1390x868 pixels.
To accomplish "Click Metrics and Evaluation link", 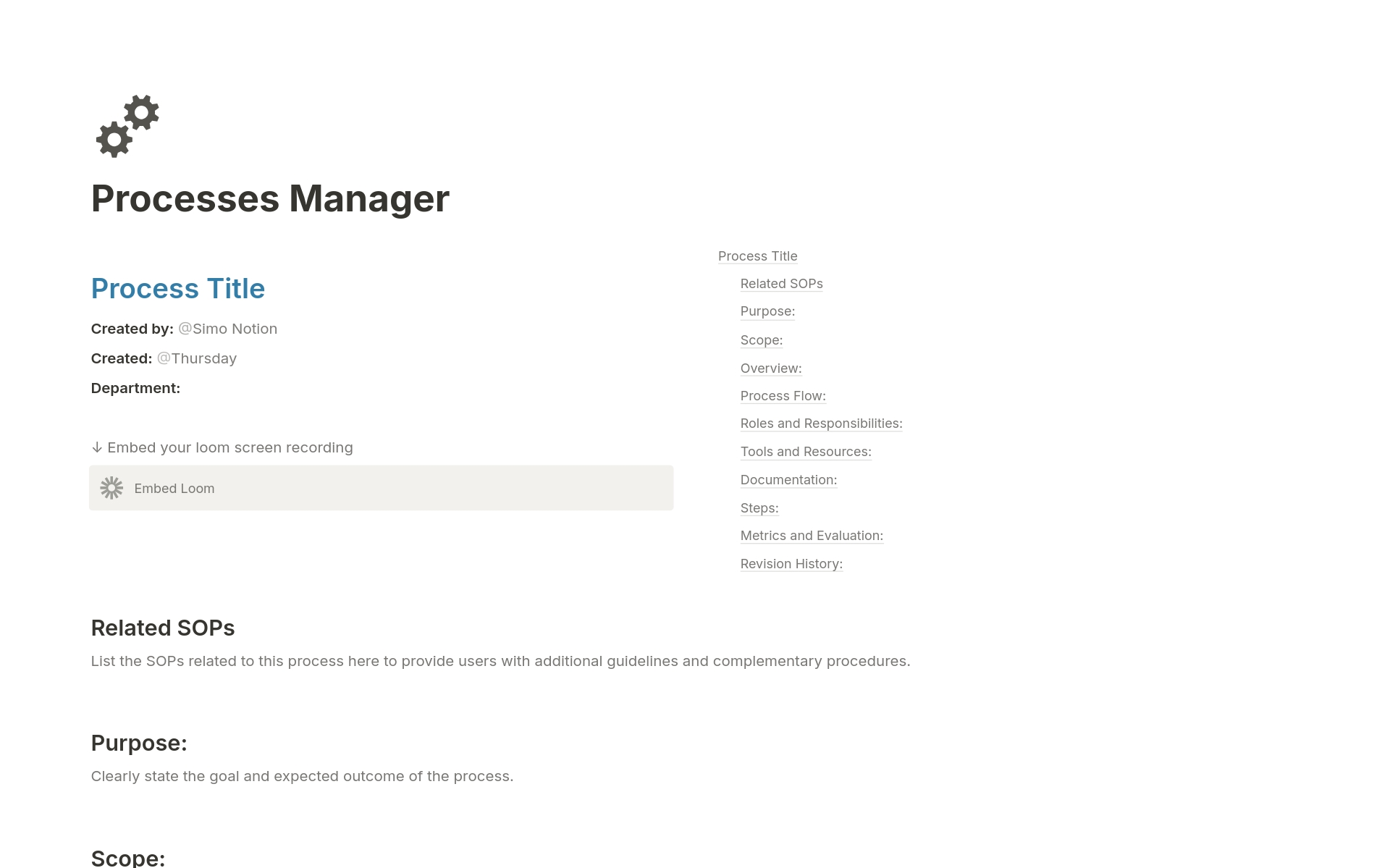I will tap(812, 536).
